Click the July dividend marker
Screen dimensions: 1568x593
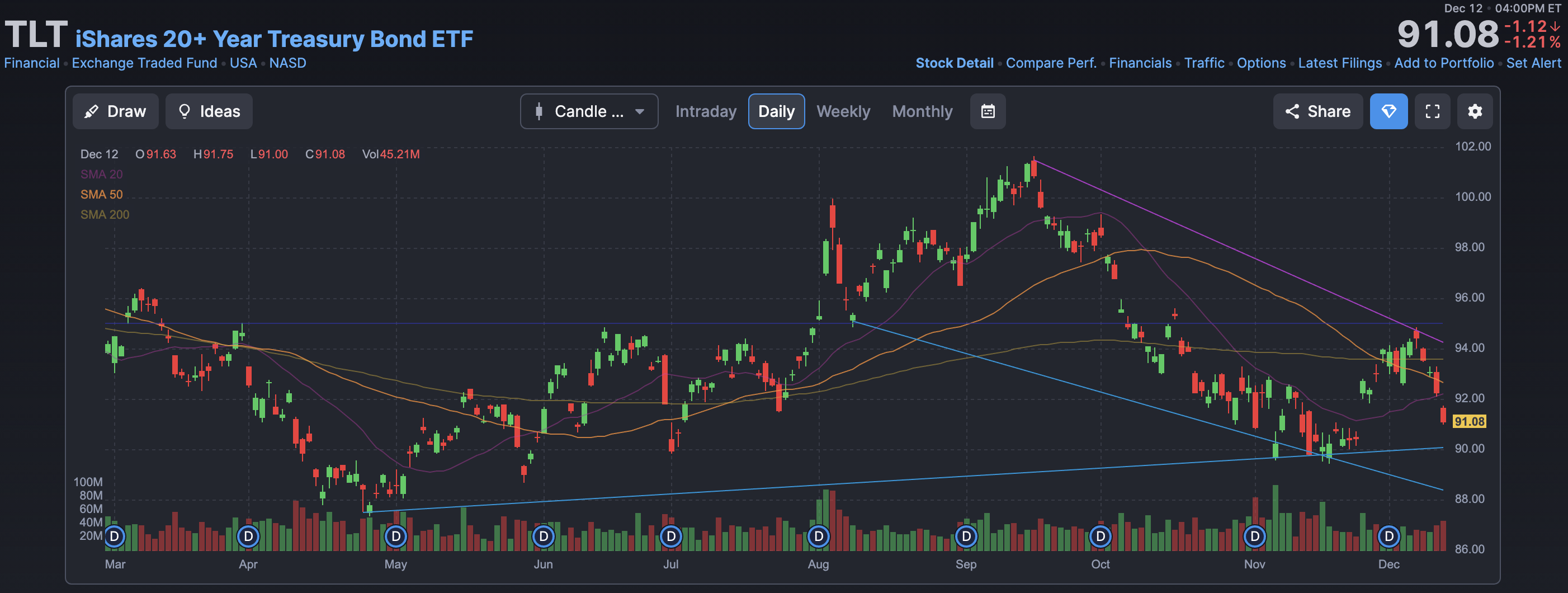(671, 536)
